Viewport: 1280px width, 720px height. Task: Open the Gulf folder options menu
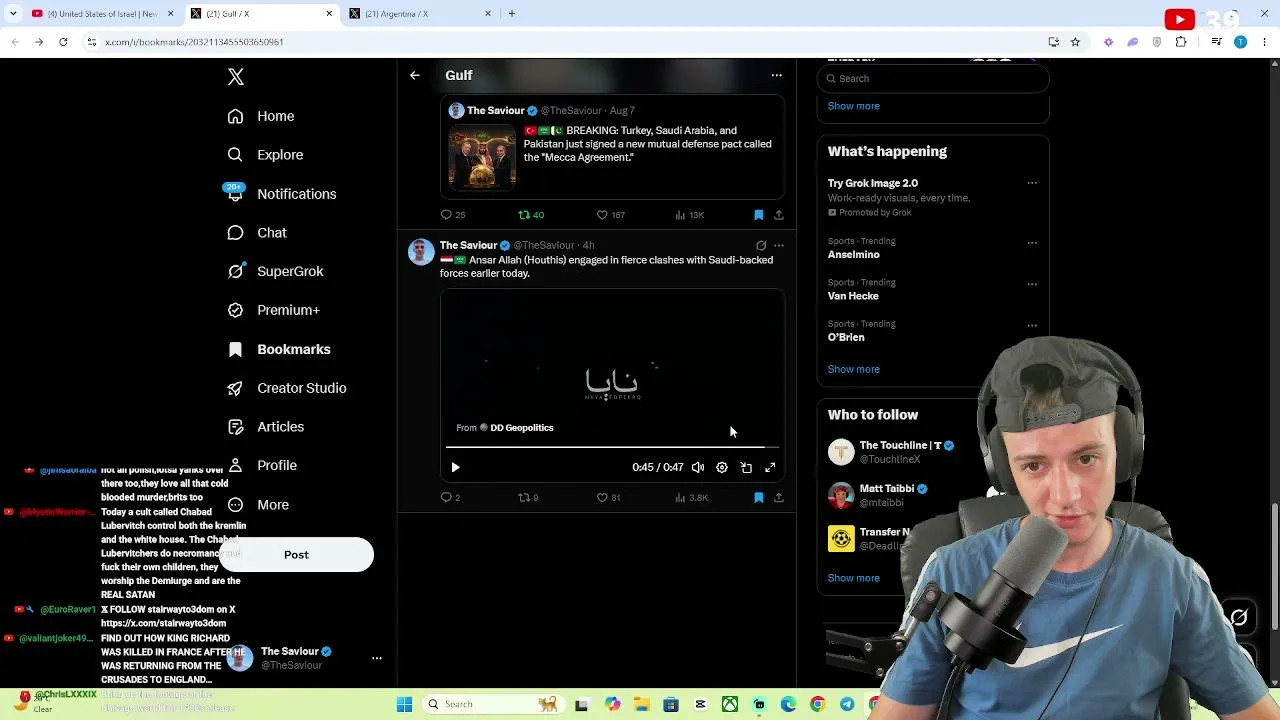coord(776,75)
